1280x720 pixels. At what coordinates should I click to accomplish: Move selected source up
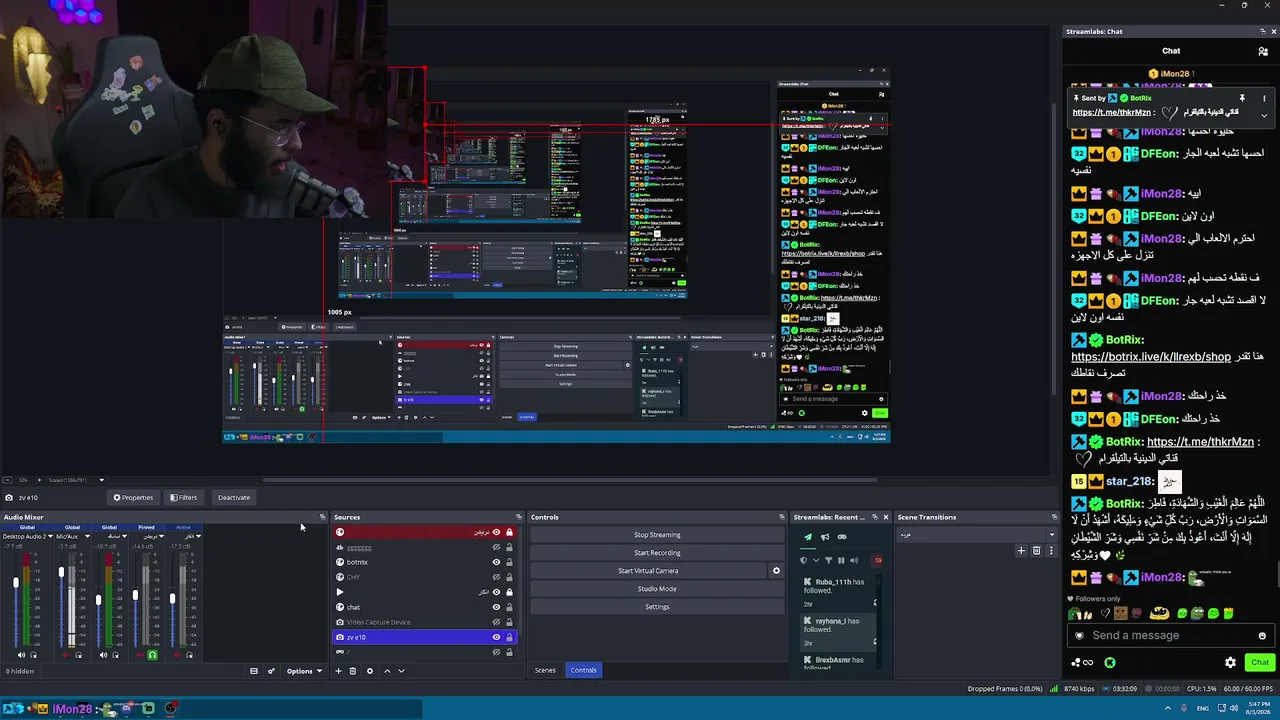point(389,671)
